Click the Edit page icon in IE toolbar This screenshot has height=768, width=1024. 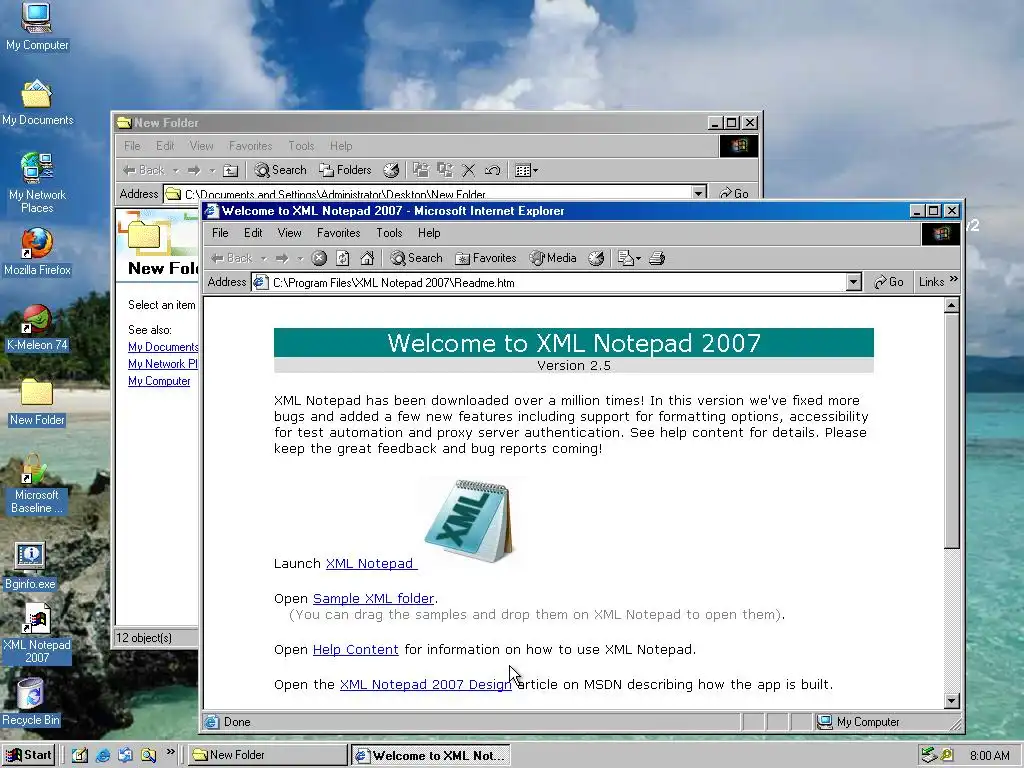(x=625, y=259)
